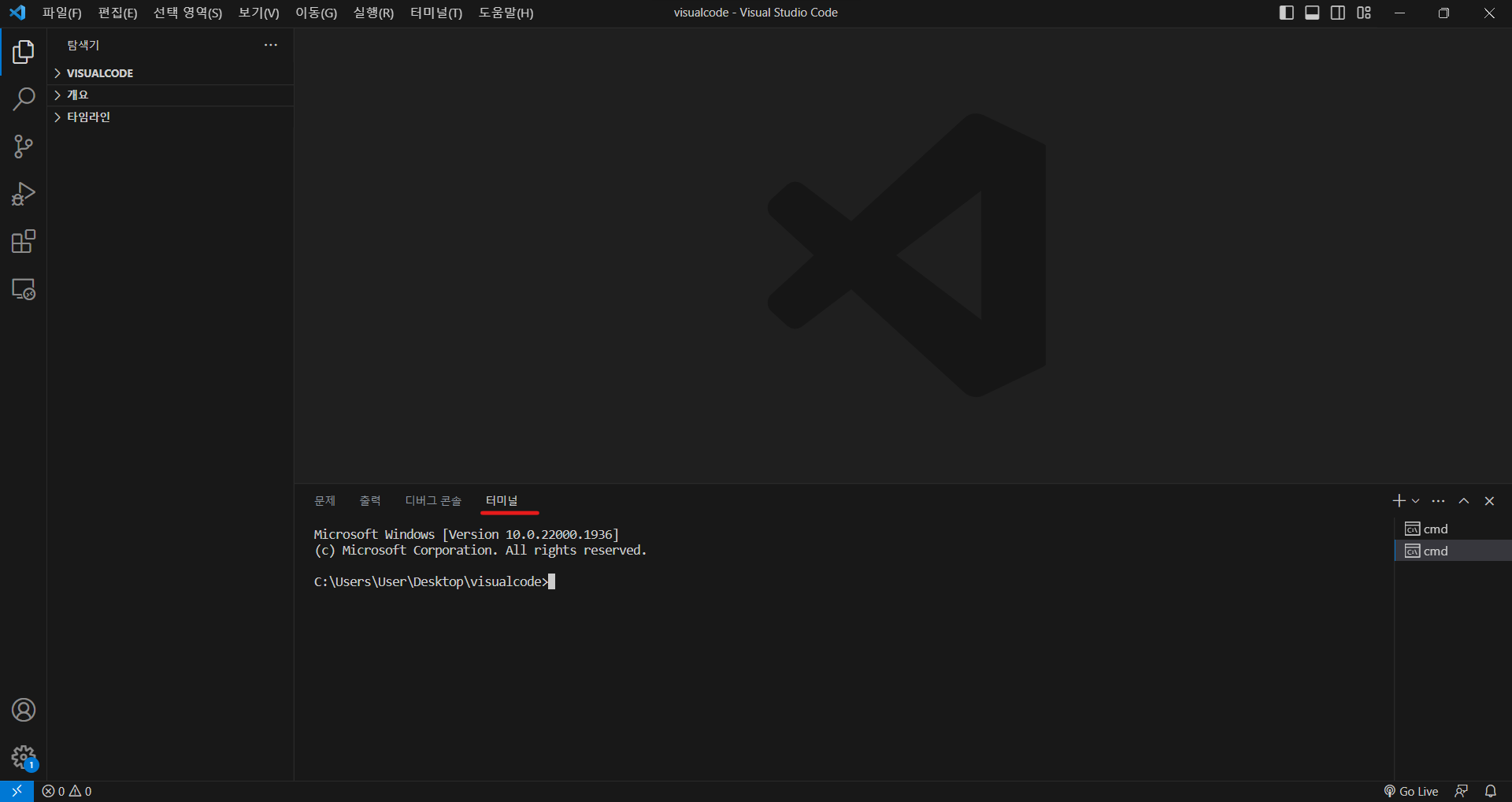The image size is (1512, 802).
Task: Close the terminal panel
Action: [x=1489, y=500]
